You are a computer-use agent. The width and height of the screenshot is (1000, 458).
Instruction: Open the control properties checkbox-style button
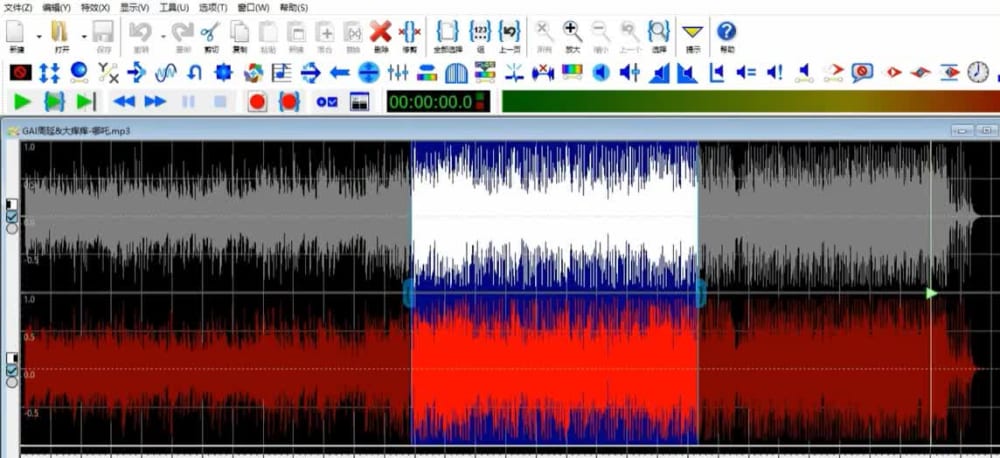coord(327,101)
